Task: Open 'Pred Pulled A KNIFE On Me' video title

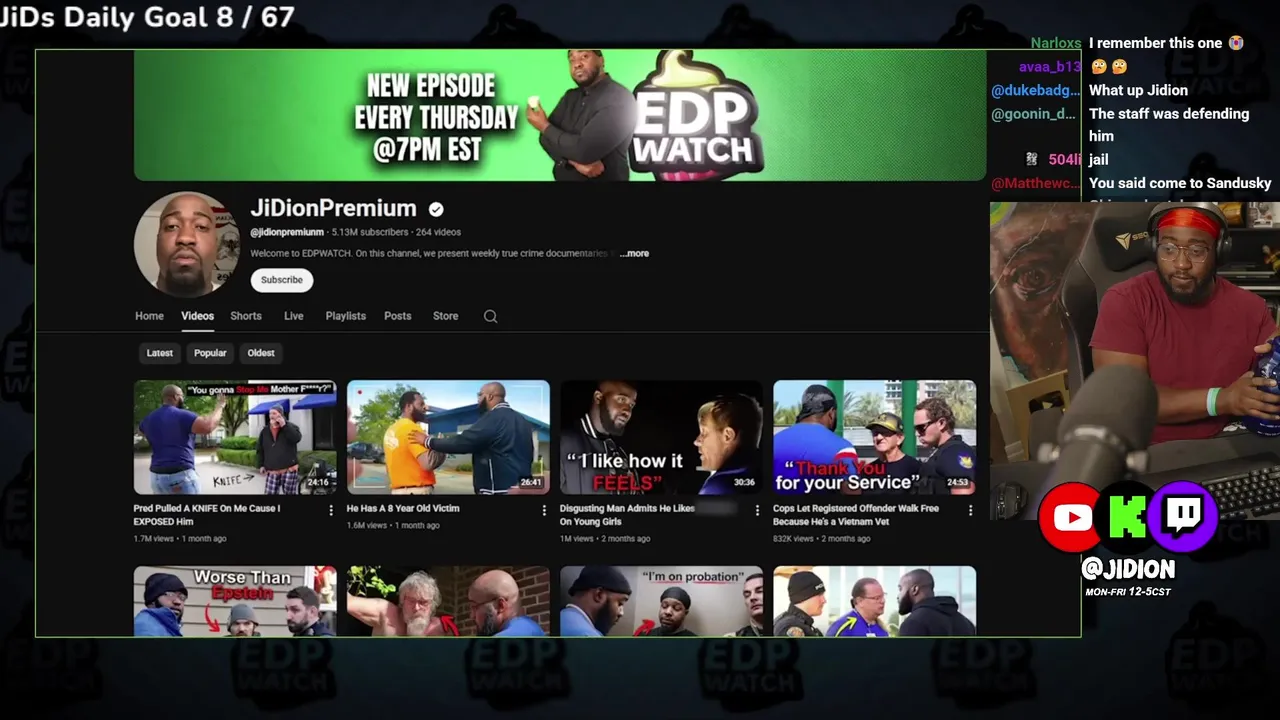Action: pos(208,515)
